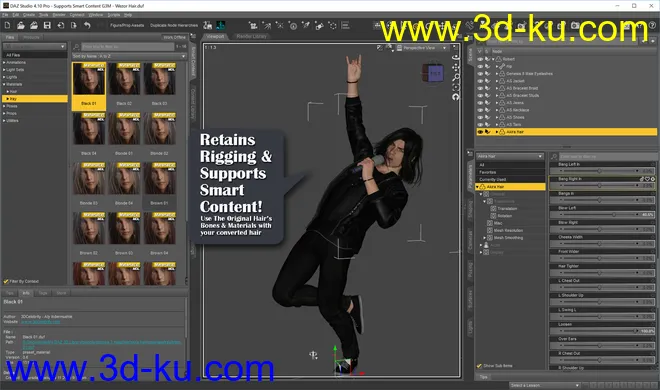Click the heart favorite icon on Bang Right In
The height and width of the screenshot is (390, 660).
(647, 179)
